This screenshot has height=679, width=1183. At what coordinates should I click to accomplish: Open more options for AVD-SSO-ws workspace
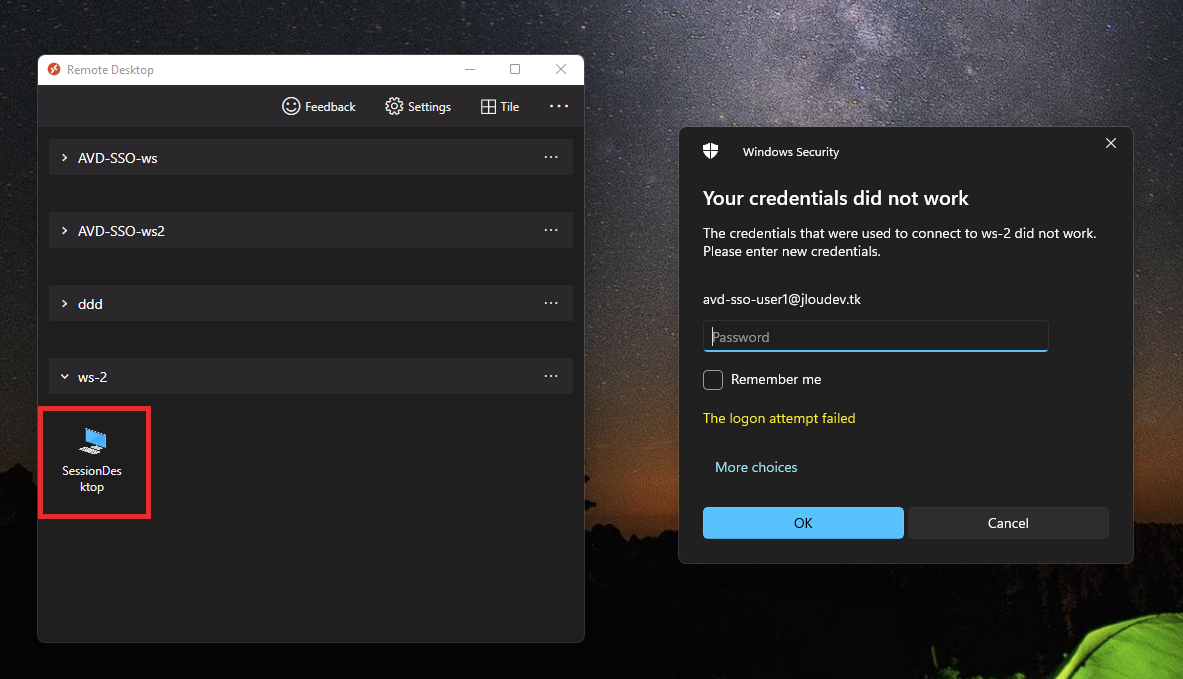click(551, 157)
